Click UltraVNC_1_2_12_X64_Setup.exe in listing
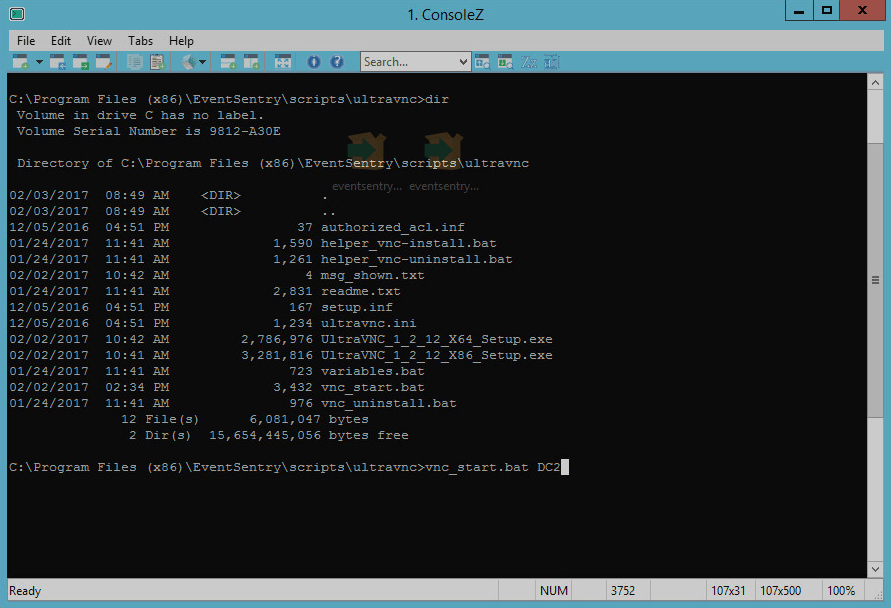Image resolution: width=891 pixels, height=608 pixels. pyautogui.click(x=436, y=339)
